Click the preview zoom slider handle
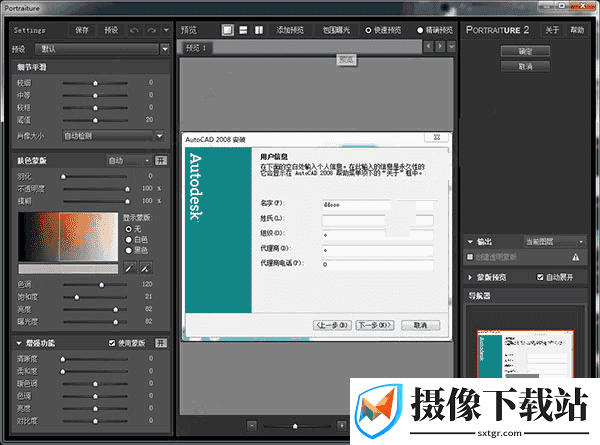The height and width of the screenshot is (445, 600). click(295, 426)
